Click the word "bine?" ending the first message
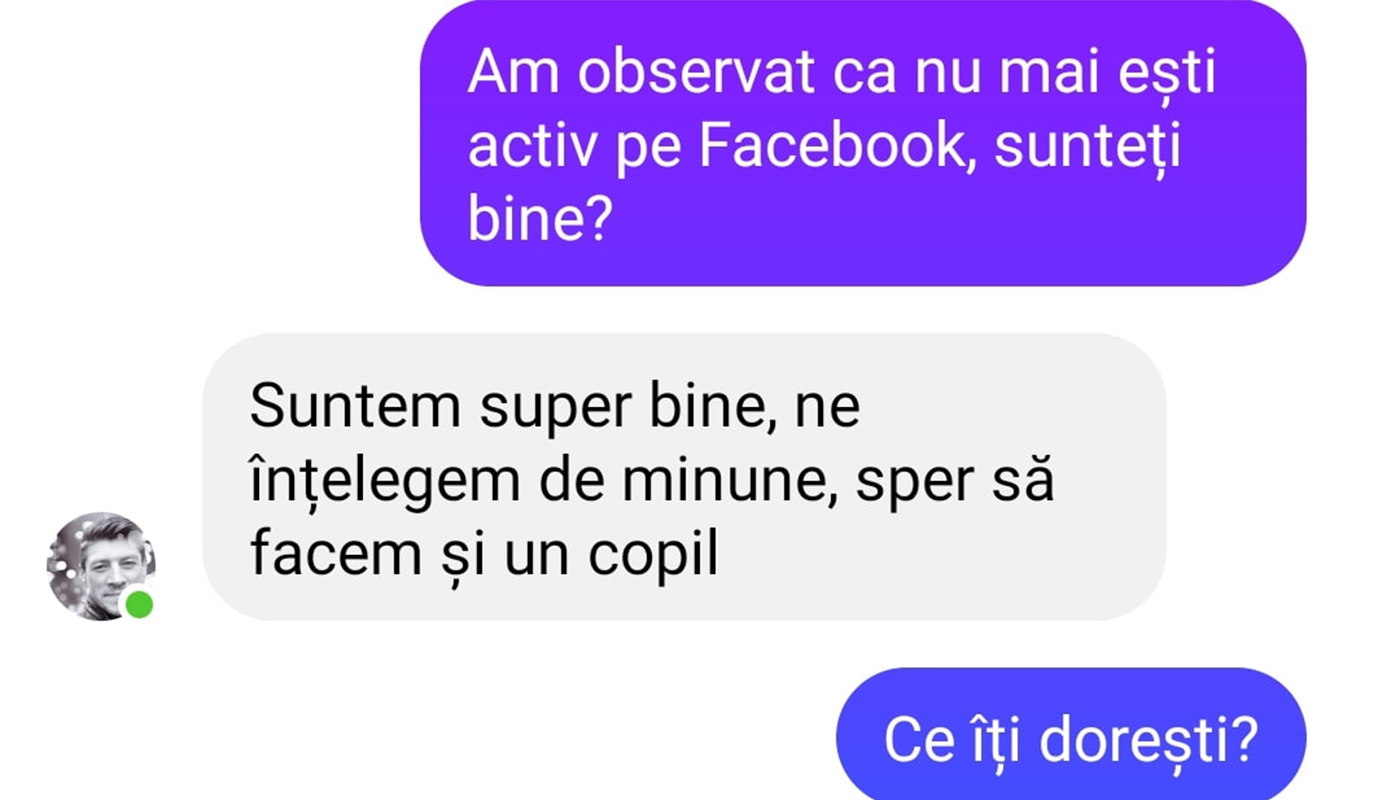This screenshot has width=1400, height=800. (539, 222)
